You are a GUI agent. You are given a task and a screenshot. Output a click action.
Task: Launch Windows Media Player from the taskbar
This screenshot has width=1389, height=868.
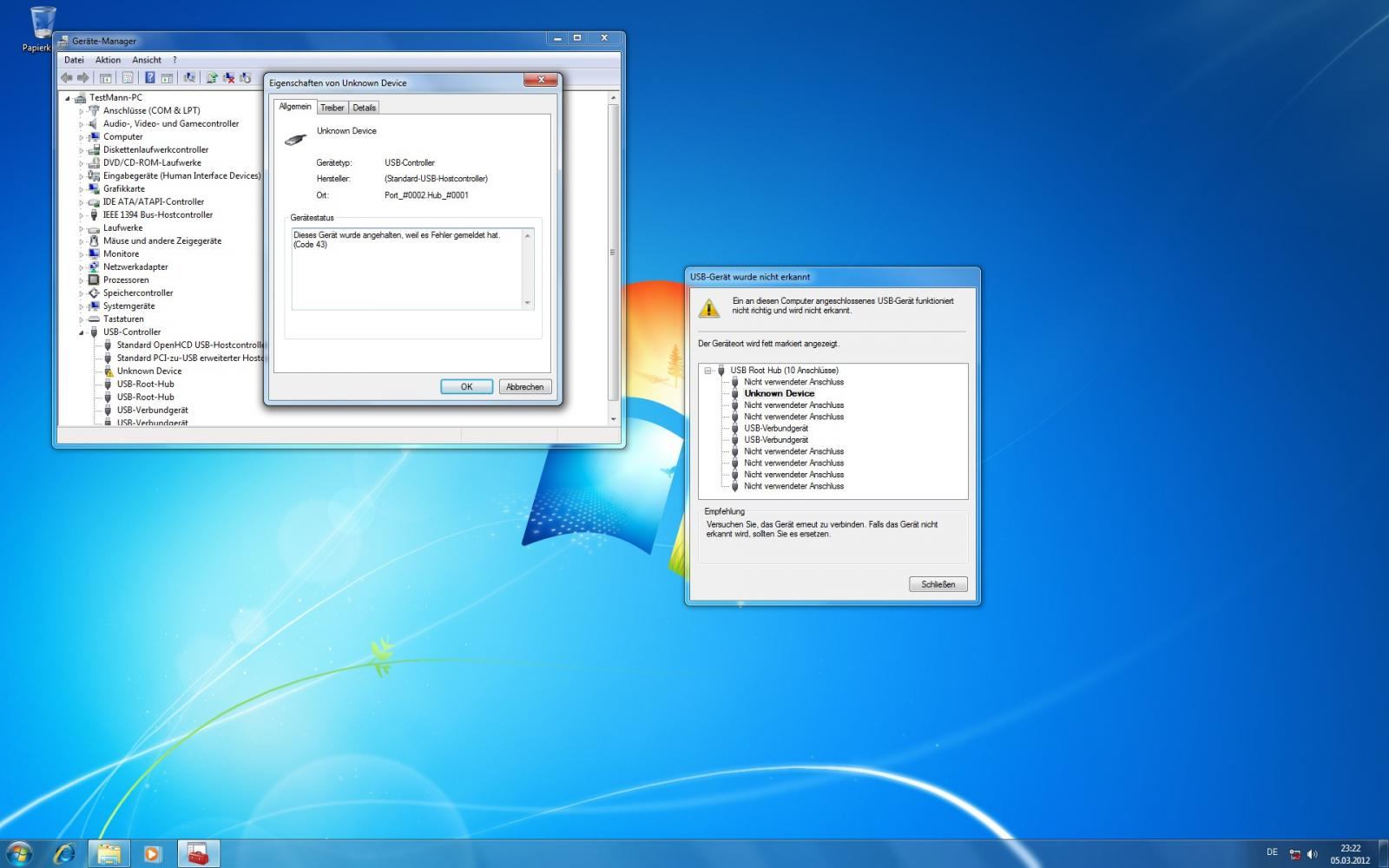click(x=153, y=853)
